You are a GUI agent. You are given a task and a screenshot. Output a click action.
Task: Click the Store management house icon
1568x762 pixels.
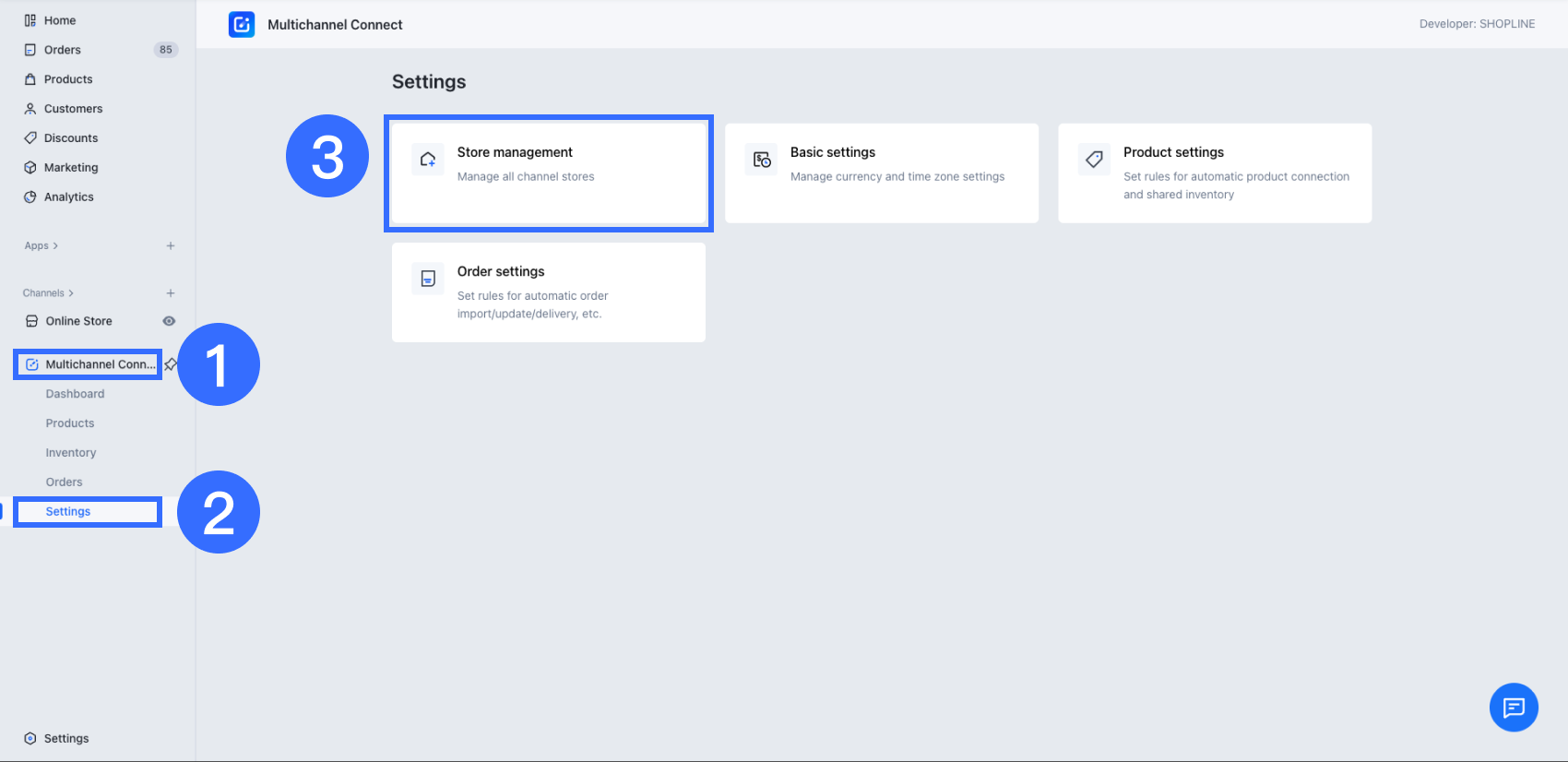[428, 160]
